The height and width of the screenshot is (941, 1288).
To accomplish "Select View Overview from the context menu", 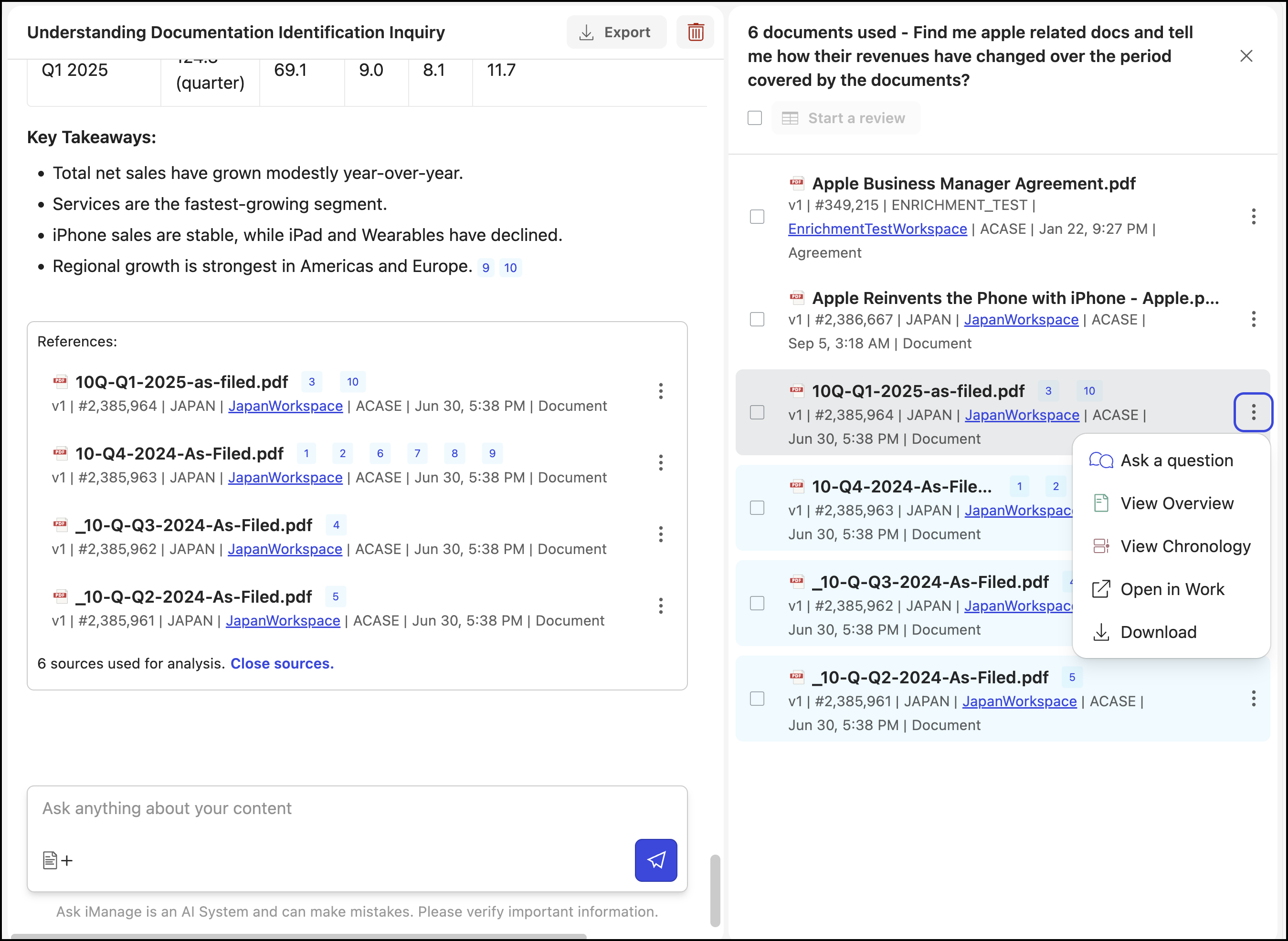I will 1176,503.
